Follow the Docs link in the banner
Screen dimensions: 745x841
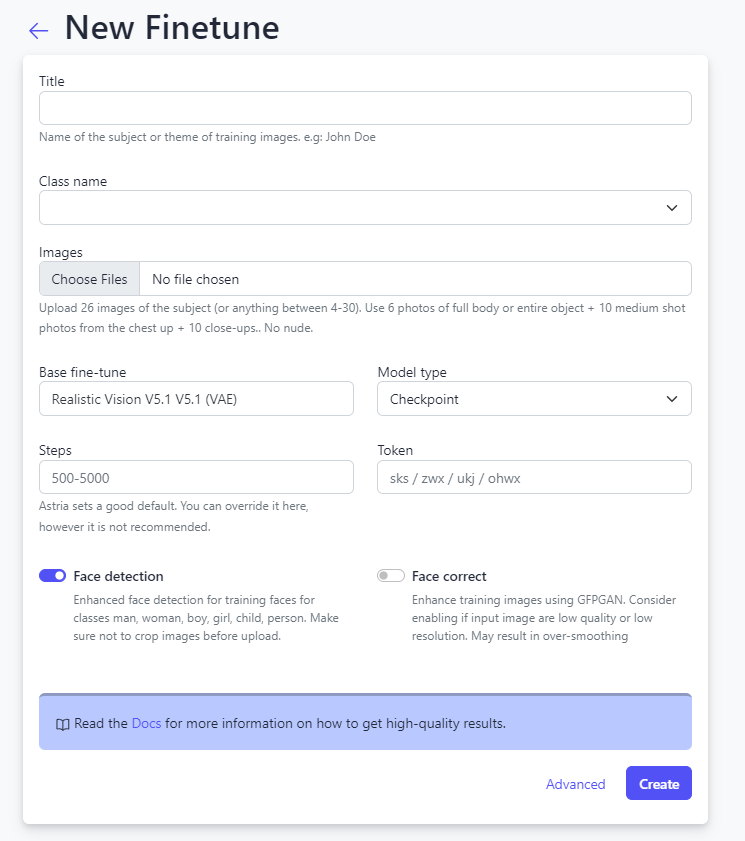146,723
